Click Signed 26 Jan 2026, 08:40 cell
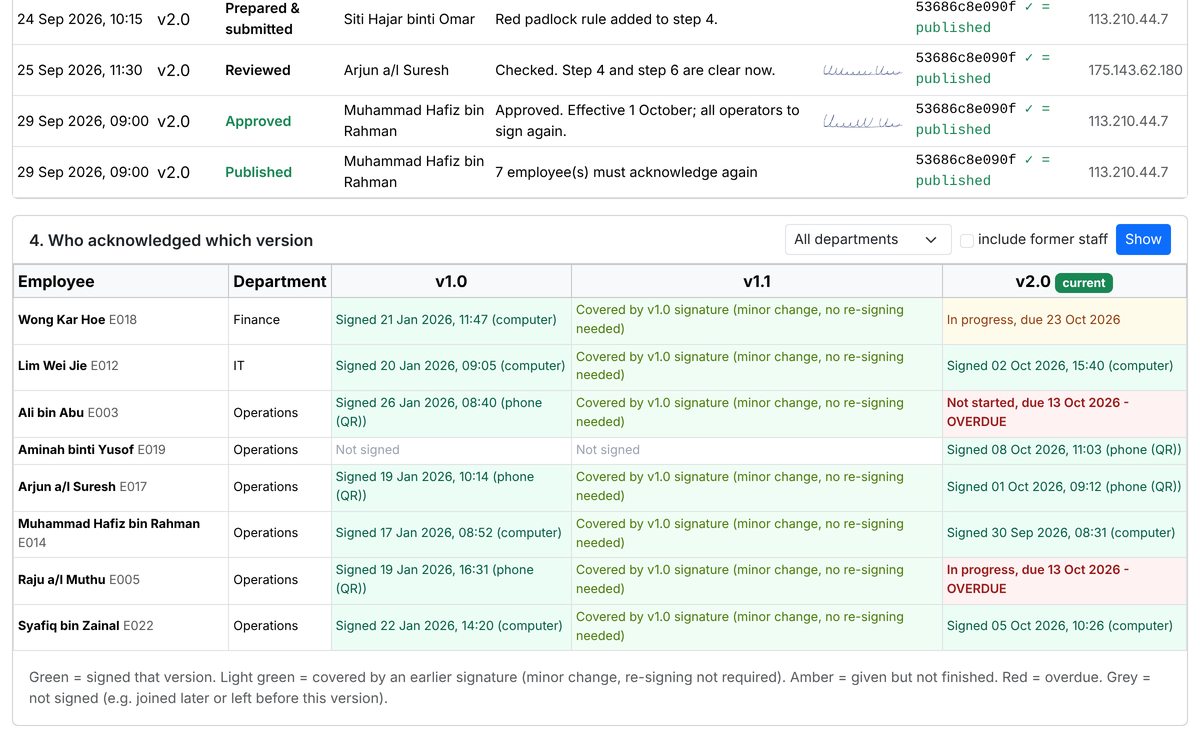Viewport: 1200px width, 750px height. tap(451, 413)
